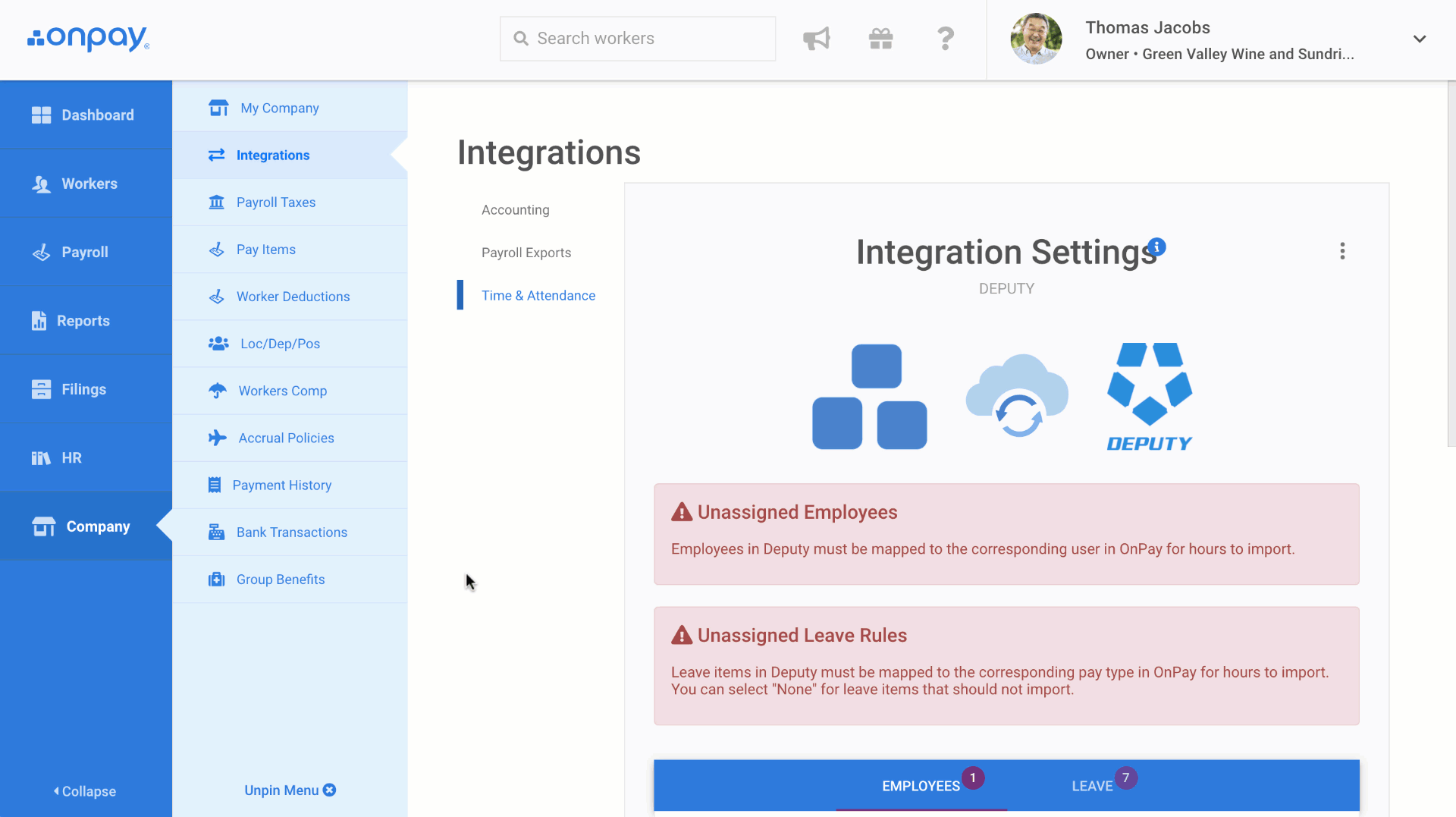1456x817 pixels.
Task: Click the Reports document icon
Action: [x=39, y=321]
